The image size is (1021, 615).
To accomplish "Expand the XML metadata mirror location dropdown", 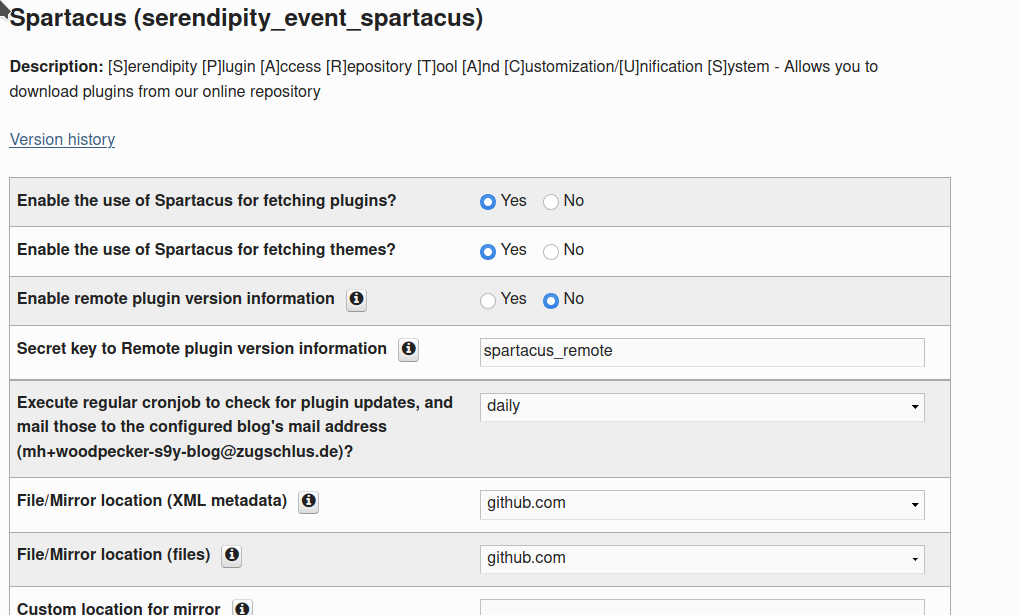I will (x=702, y=504).
